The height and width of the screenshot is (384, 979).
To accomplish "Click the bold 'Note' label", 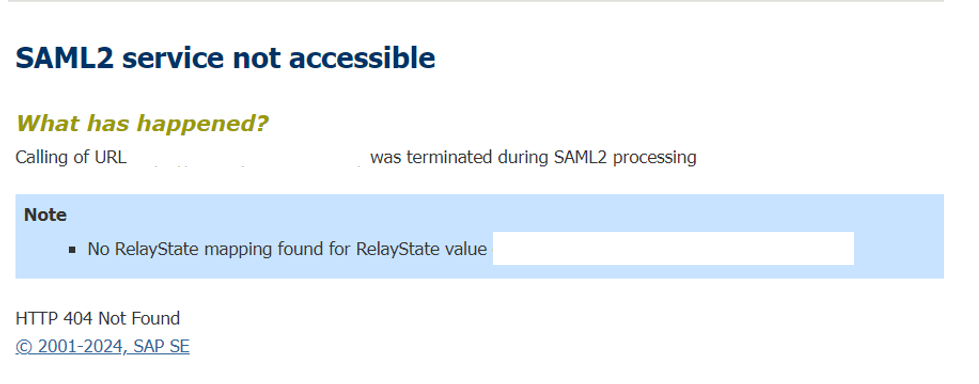I will 45,215.
